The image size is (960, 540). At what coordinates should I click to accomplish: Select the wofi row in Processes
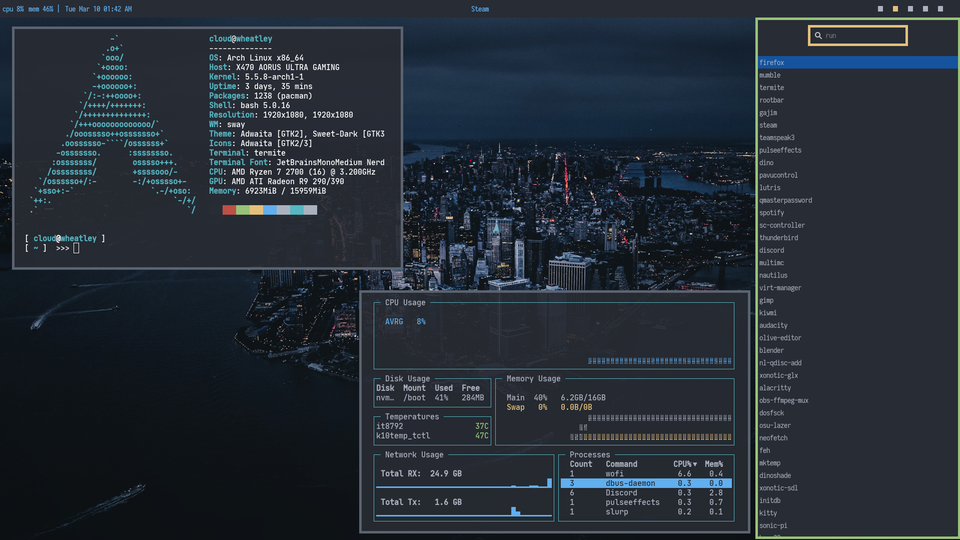point(646,474)
